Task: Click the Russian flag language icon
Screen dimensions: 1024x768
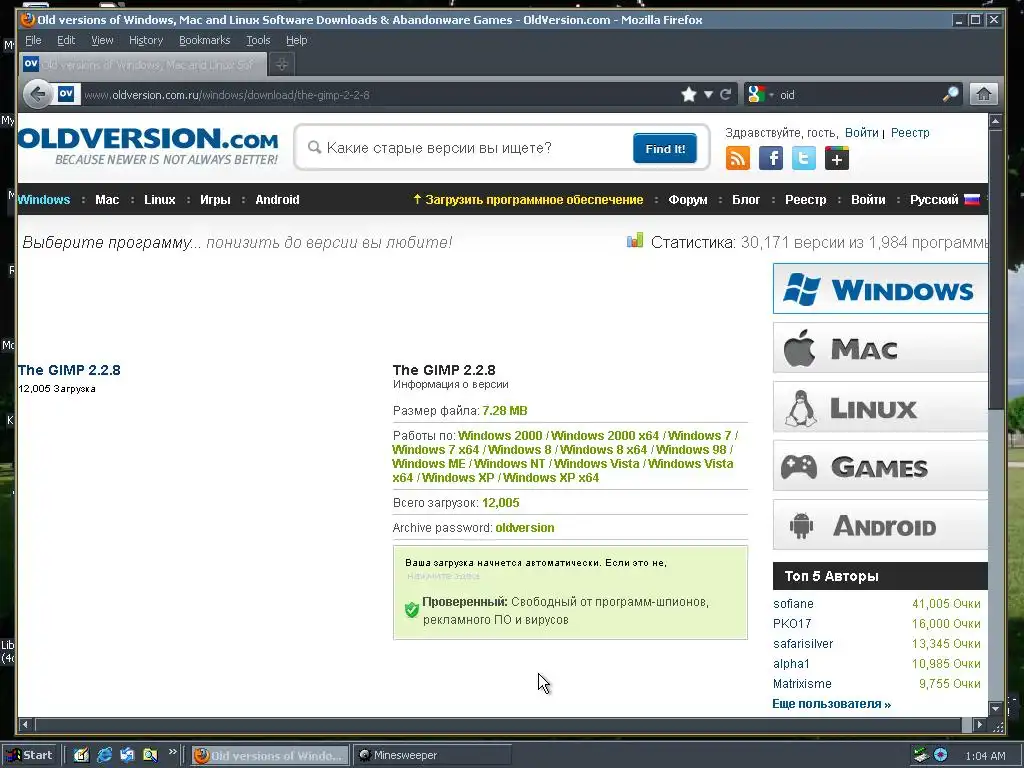Action: [972, 199]
